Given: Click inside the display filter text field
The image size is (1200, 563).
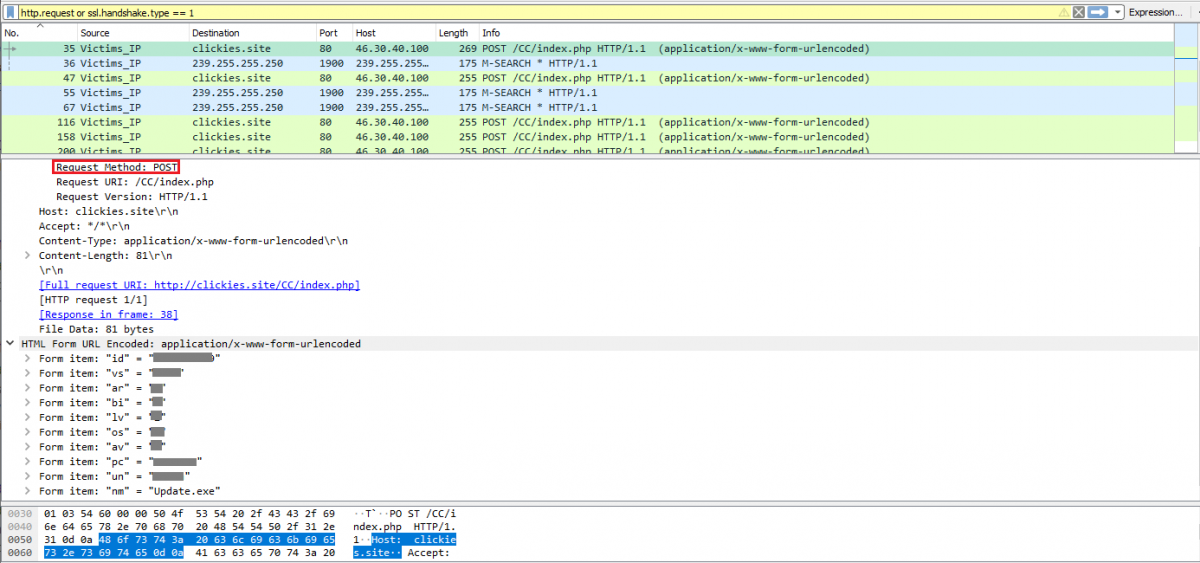Looking at the screenshot, I should (x=500, y=12).
